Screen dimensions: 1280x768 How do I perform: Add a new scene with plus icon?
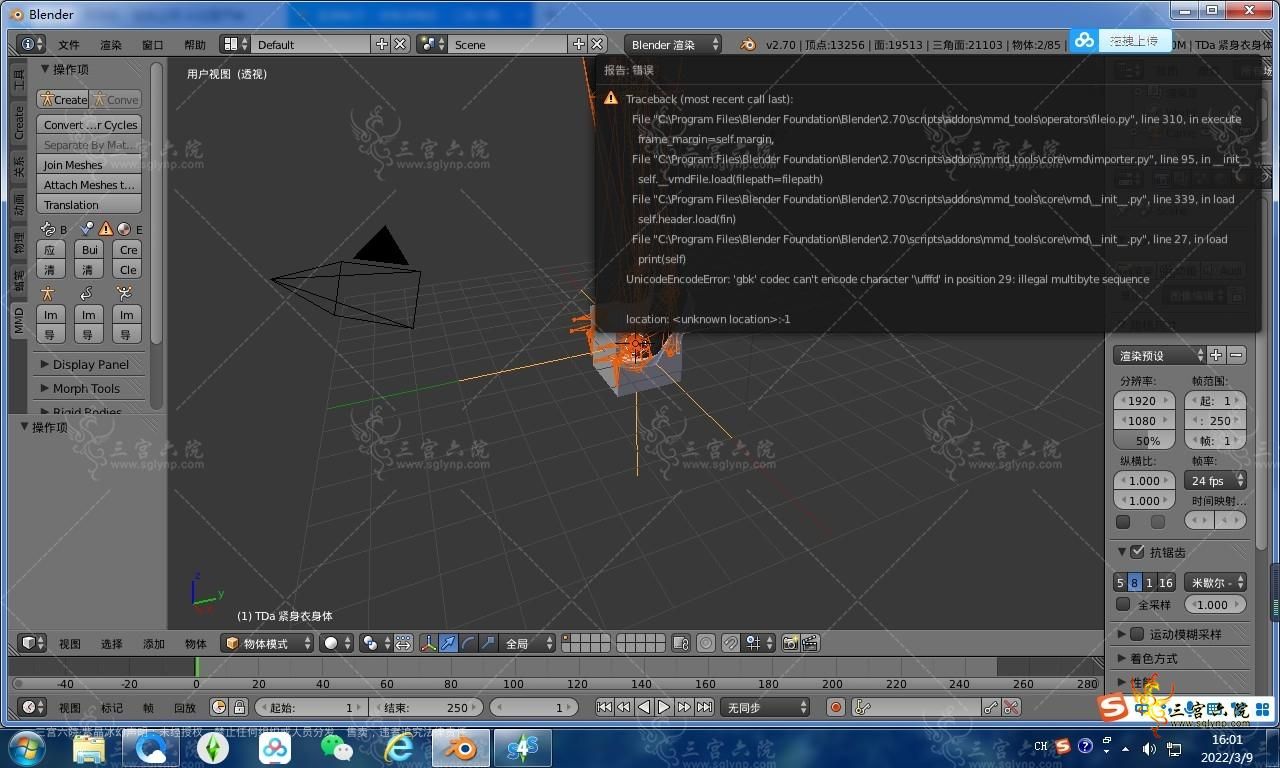[578, 44]
